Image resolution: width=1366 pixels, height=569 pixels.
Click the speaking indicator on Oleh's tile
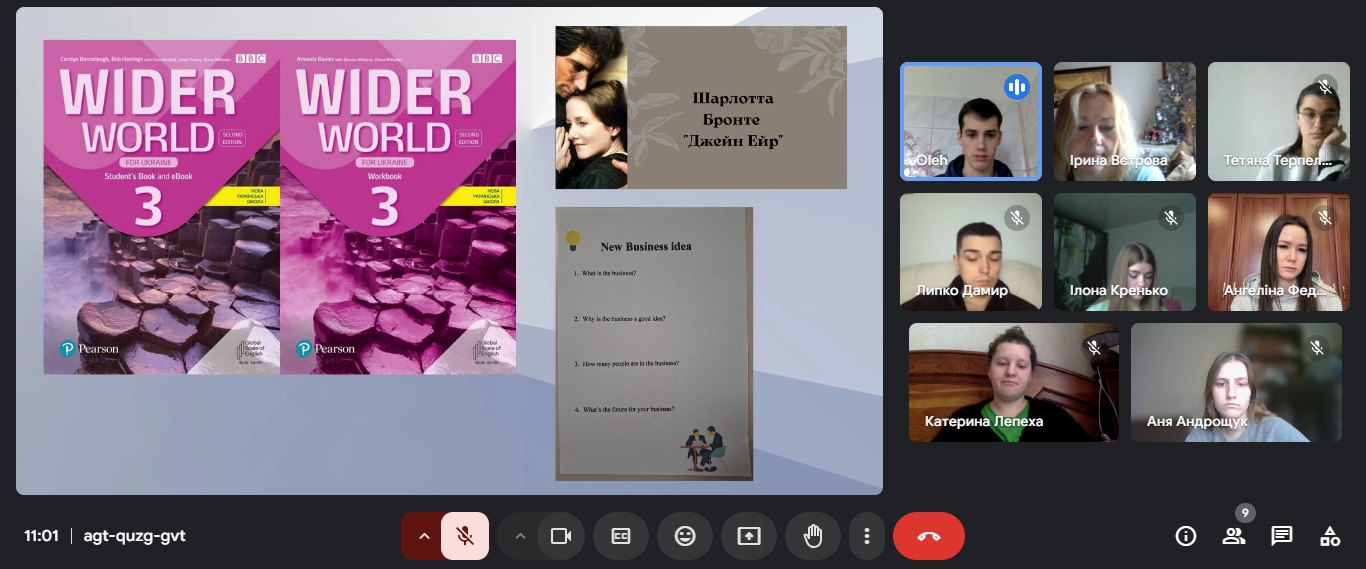1017,87
